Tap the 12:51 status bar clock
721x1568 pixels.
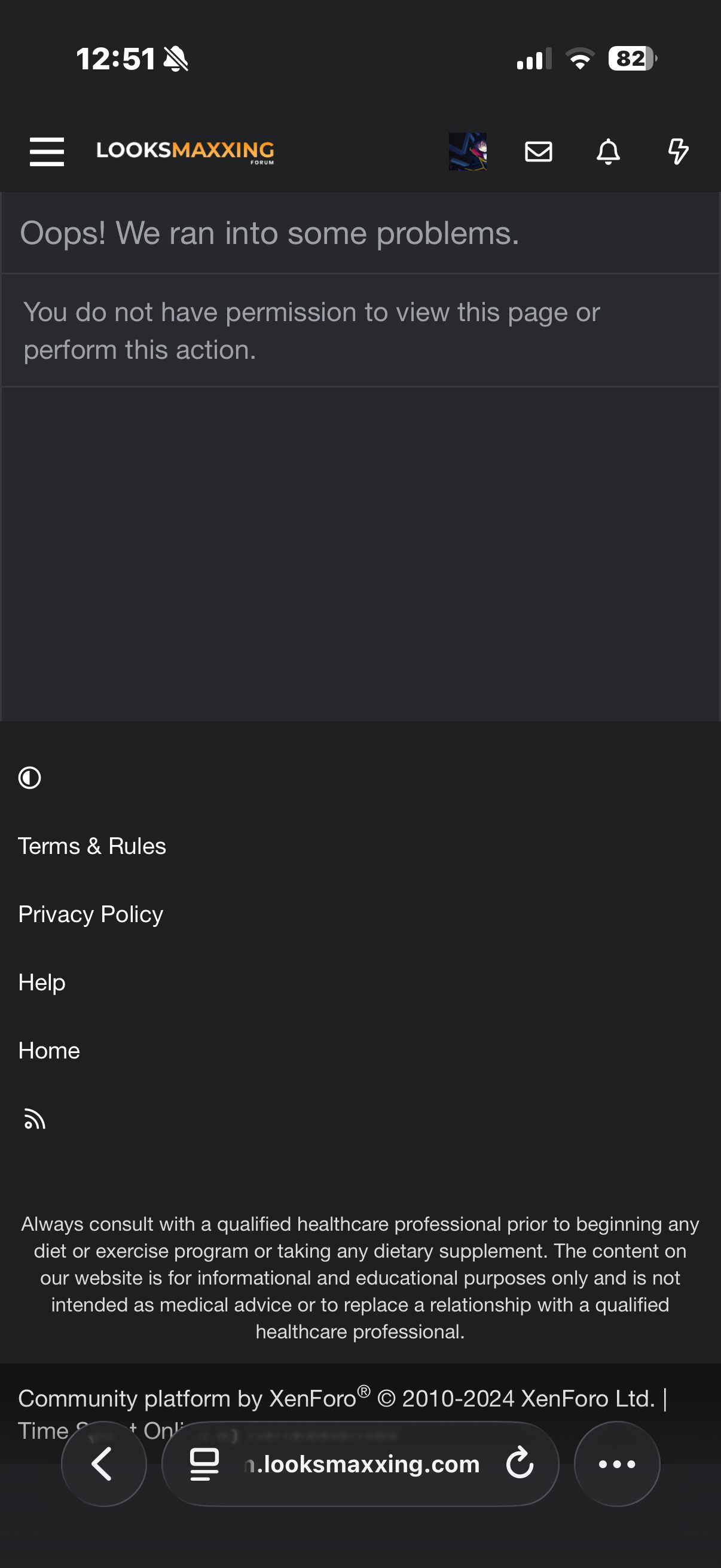[x=115, y=59]
